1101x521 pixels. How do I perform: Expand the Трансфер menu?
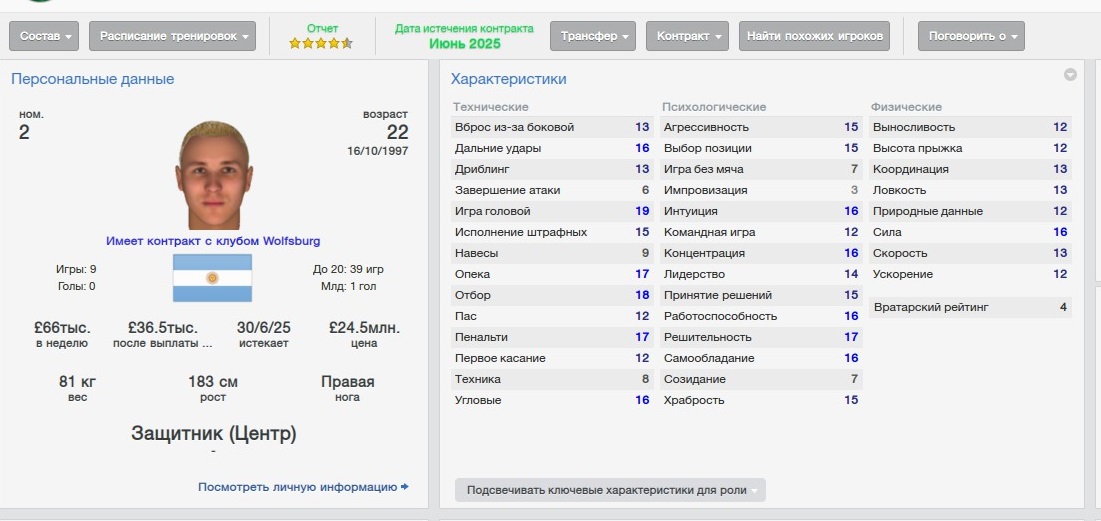click(x=592, y=36)
